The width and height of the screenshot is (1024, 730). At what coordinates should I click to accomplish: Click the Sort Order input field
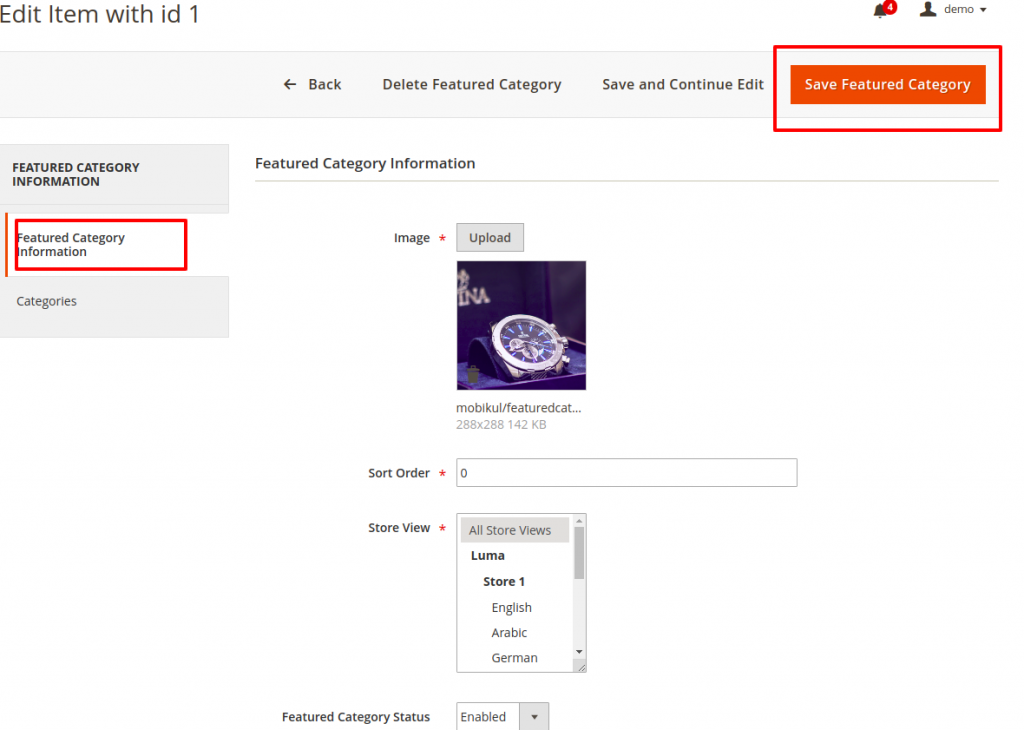[626, 473]
